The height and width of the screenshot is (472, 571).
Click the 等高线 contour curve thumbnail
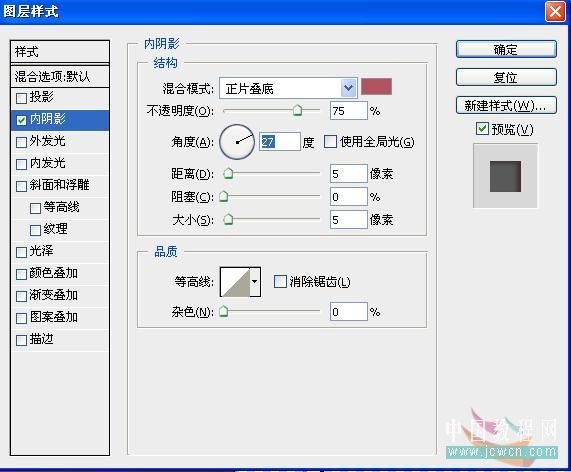(235, 282)
